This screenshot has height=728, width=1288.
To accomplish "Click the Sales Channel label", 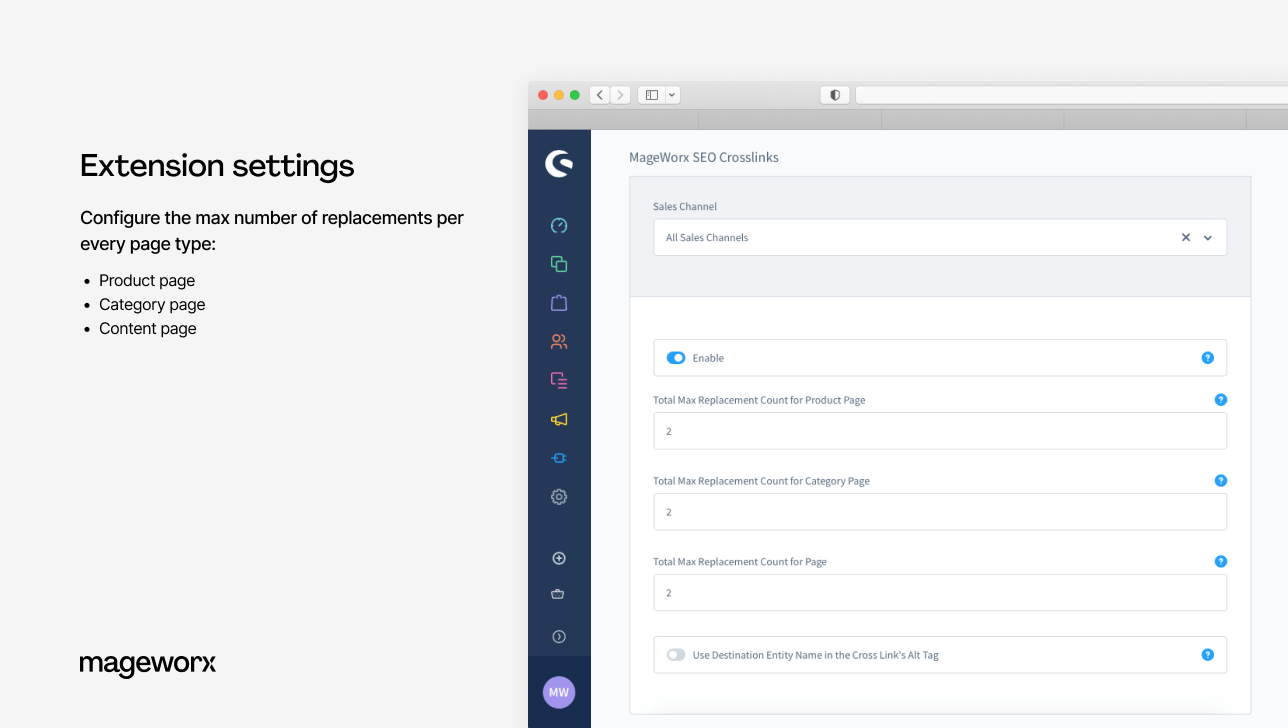I will coord(685,207).
